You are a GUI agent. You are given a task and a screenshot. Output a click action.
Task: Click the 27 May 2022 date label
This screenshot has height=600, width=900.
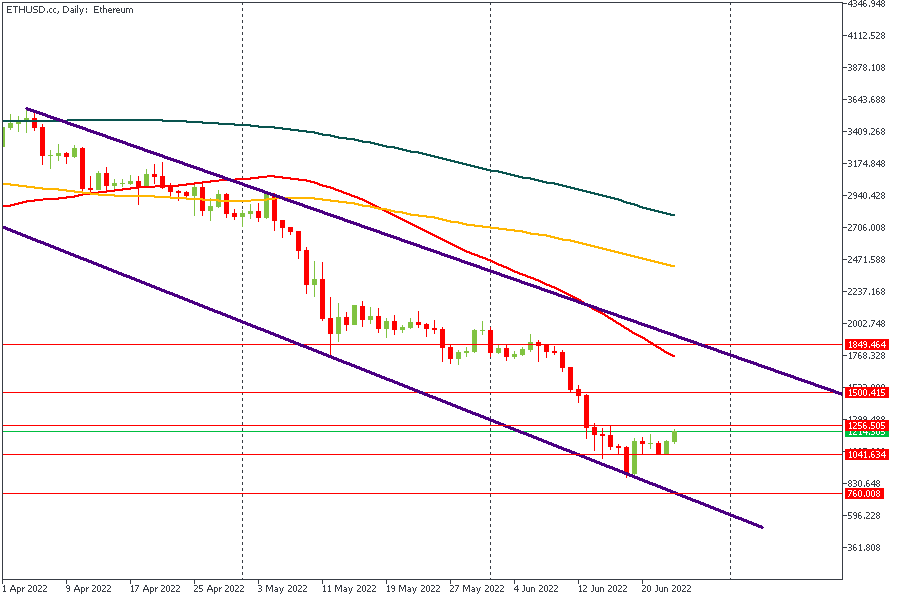(477, 589)
